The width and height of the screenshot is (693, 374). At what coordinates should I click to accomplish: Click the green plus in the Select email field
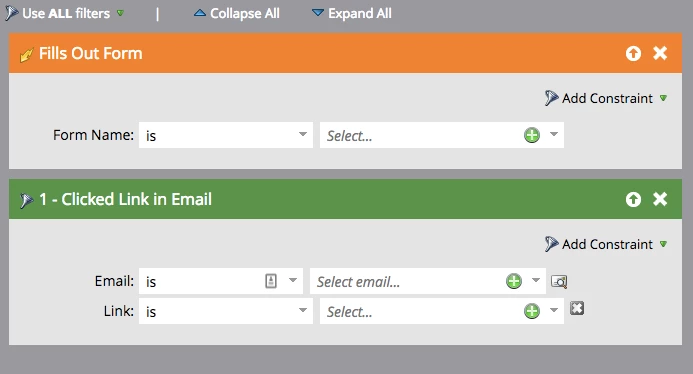514,281
